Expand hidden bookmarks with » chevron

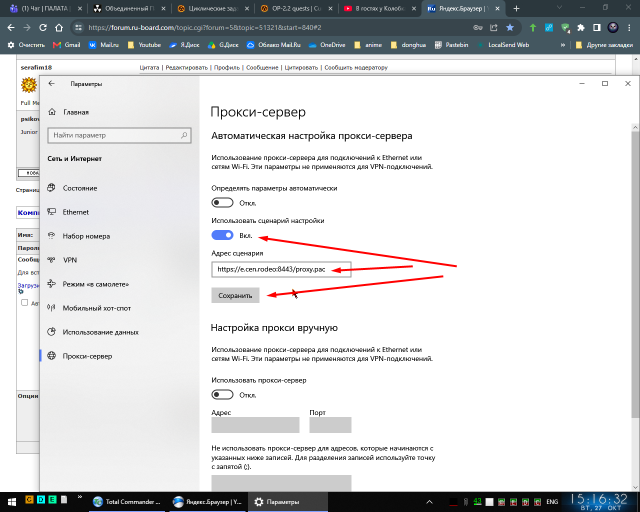[563, 45]
